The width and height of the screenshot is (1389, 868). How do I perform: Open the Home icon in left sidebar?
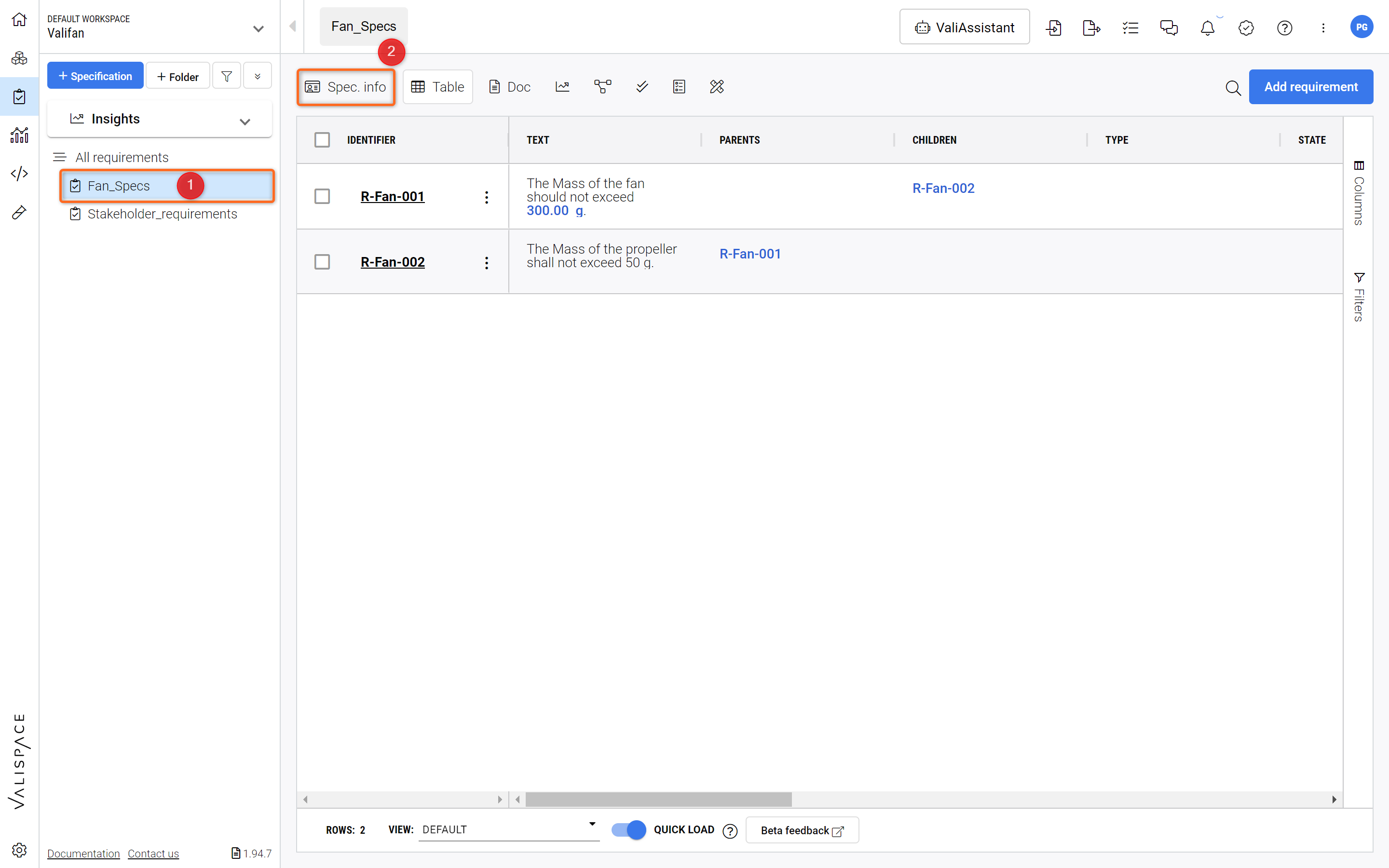[x=19, y=19]
